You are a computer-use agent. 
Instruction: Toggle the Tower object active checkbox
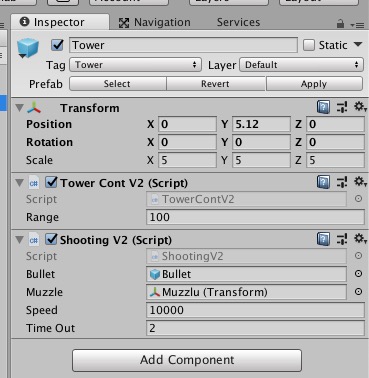point(57,45)
